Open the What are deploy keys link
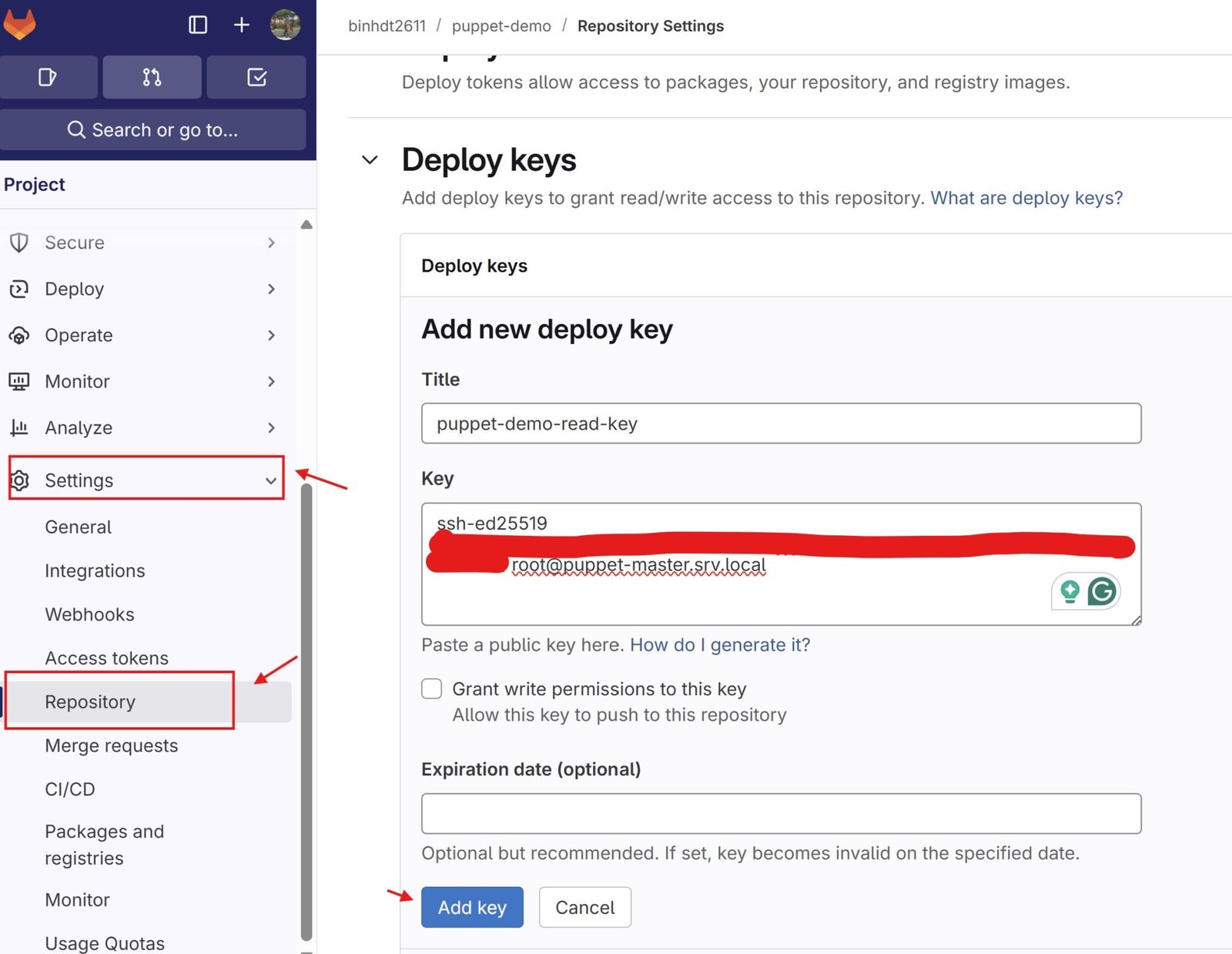Viewport: 1232px width, 954px height. coord(1026,198)
